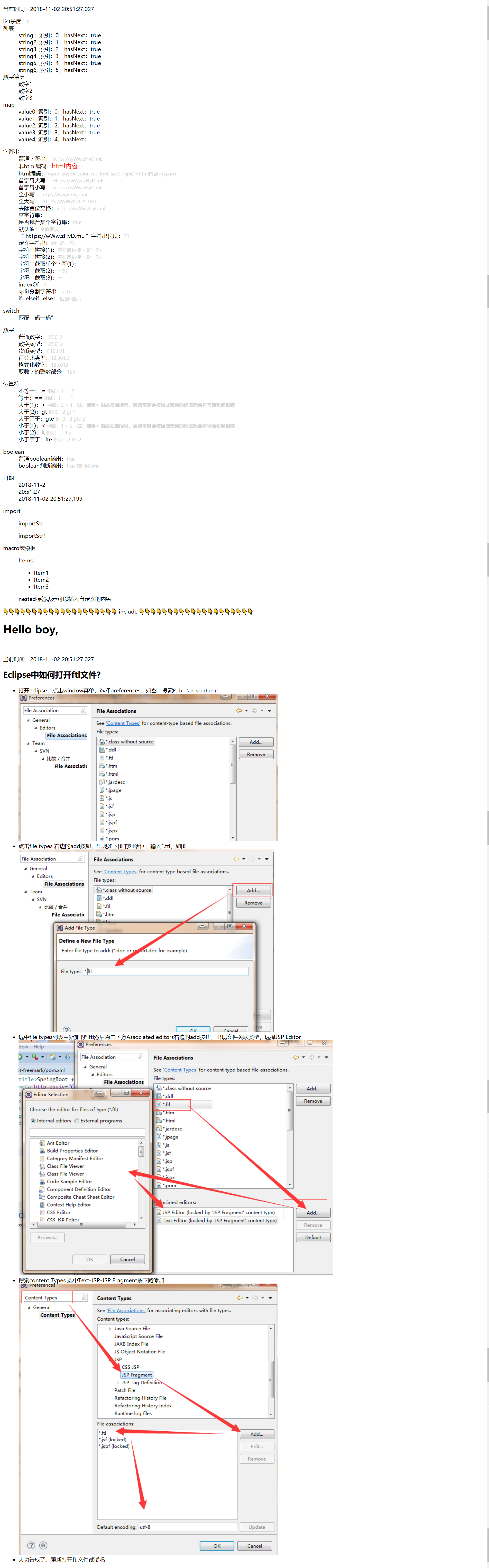Select '*.jsf (locked)' in file associations

[x=113, y=1440]
